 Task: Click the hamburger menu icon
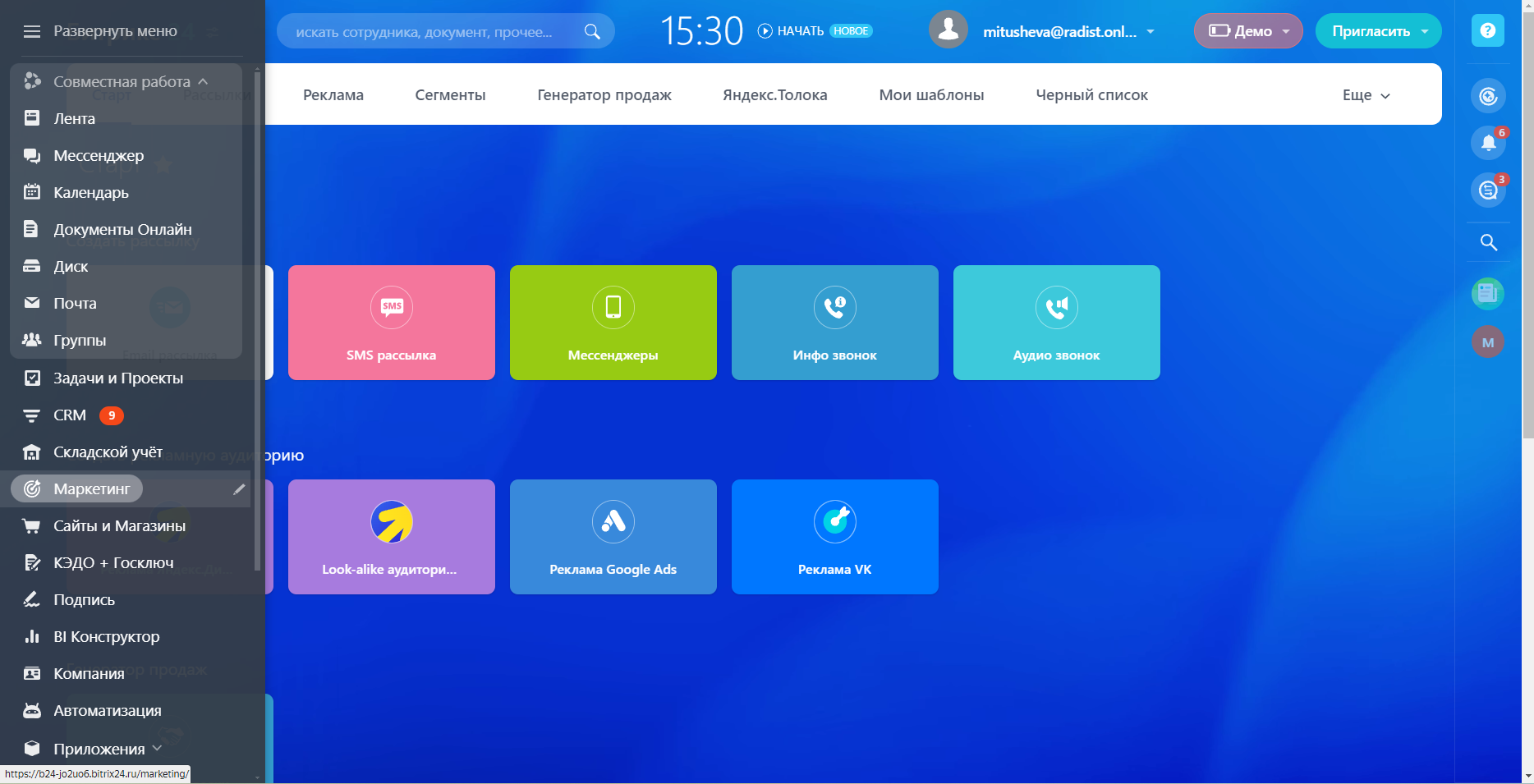pyautogui.click(x=32, y=31)
